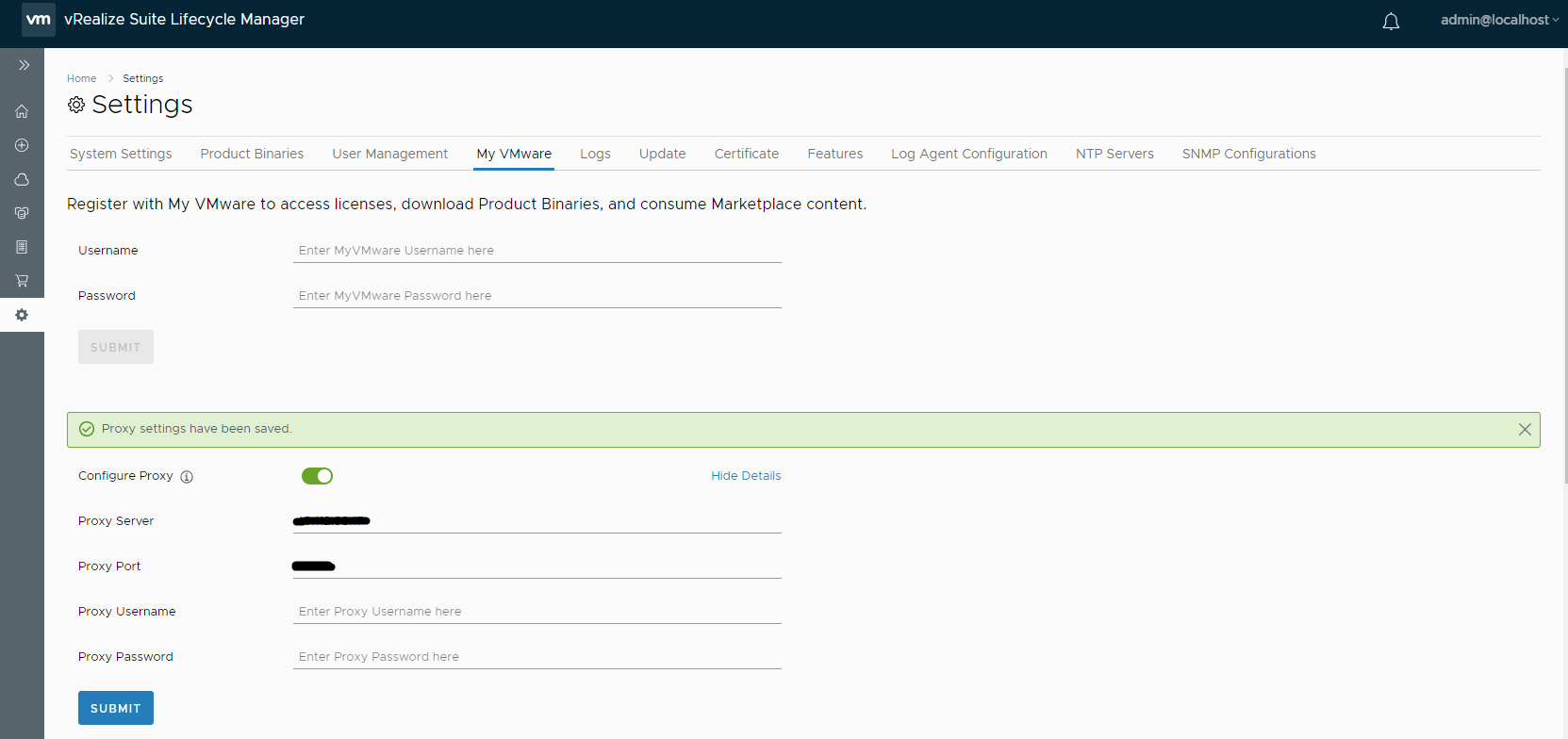Switch to the Product Binaries tab

[x=252, y=154]
